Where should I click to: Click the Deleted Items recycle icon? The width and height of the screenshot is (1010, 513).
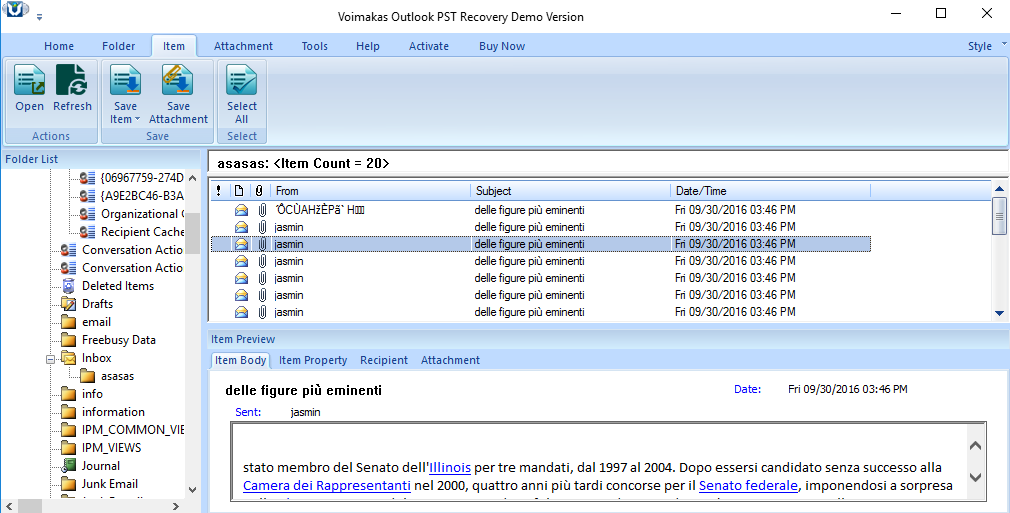68,286
